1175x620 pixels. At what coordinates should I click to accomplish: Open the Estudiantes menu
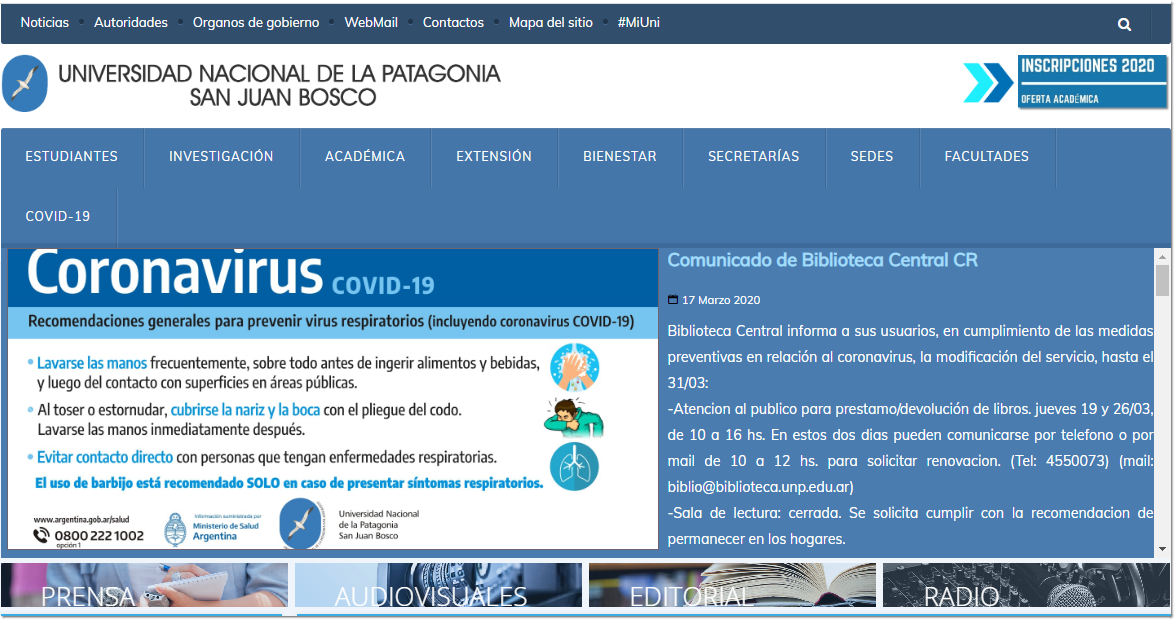[72, 156]
